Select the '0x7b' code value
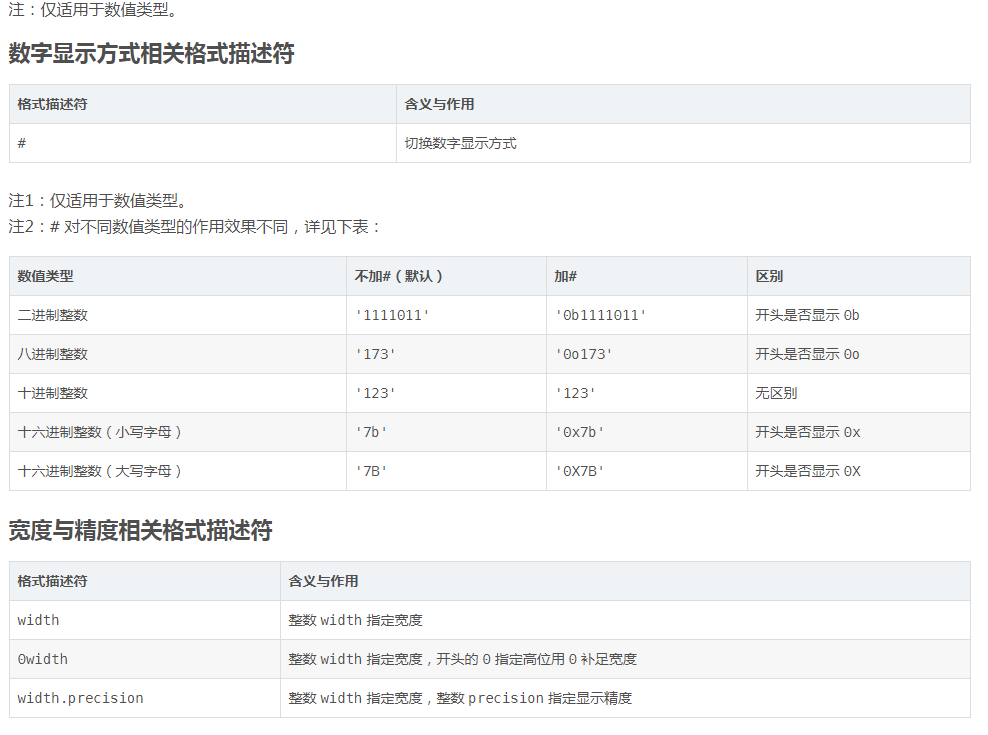Viewport: 988px width, 735px height. point(580,432)
